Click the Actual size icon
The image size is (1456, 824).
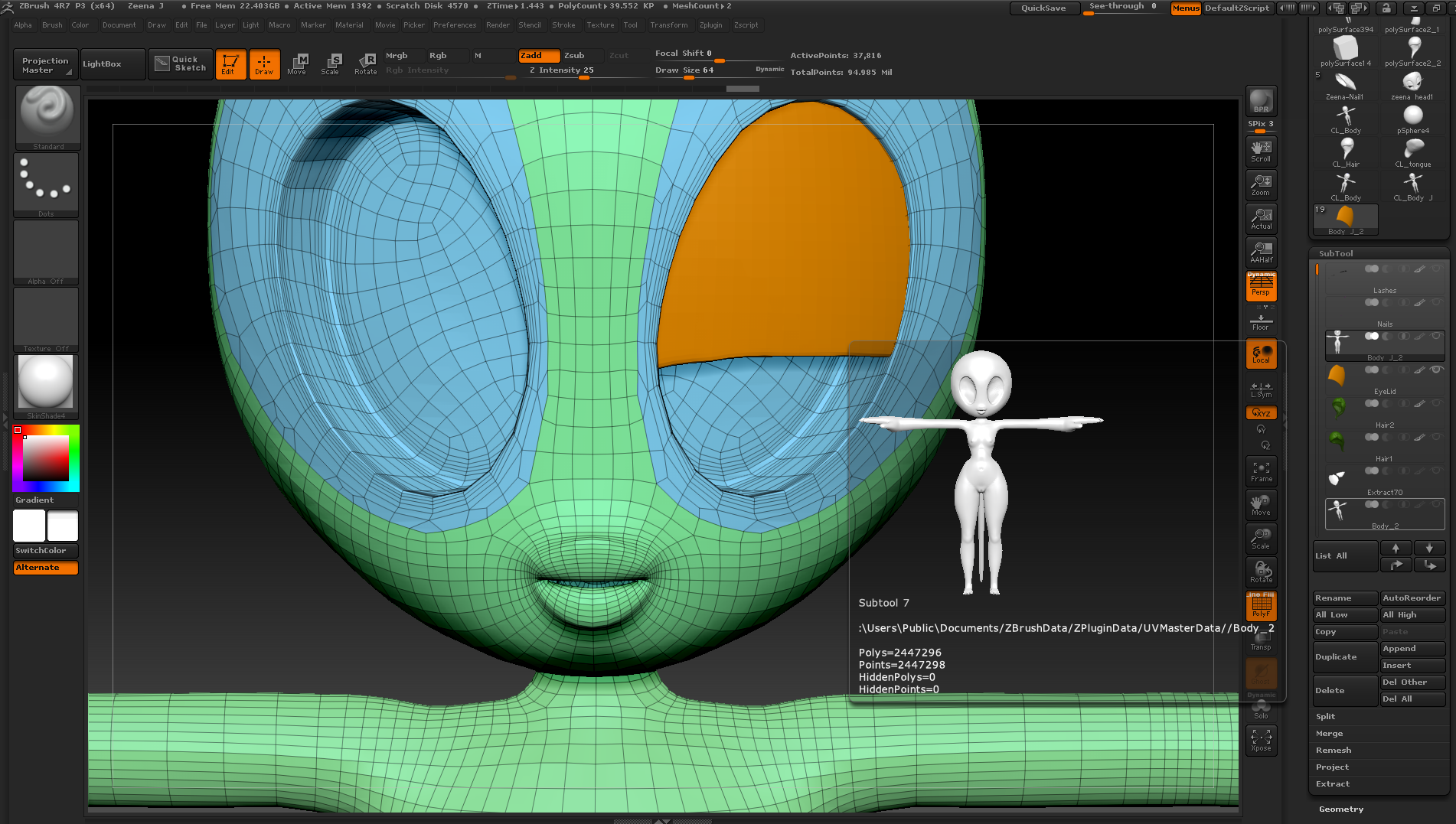(1261, 218)
